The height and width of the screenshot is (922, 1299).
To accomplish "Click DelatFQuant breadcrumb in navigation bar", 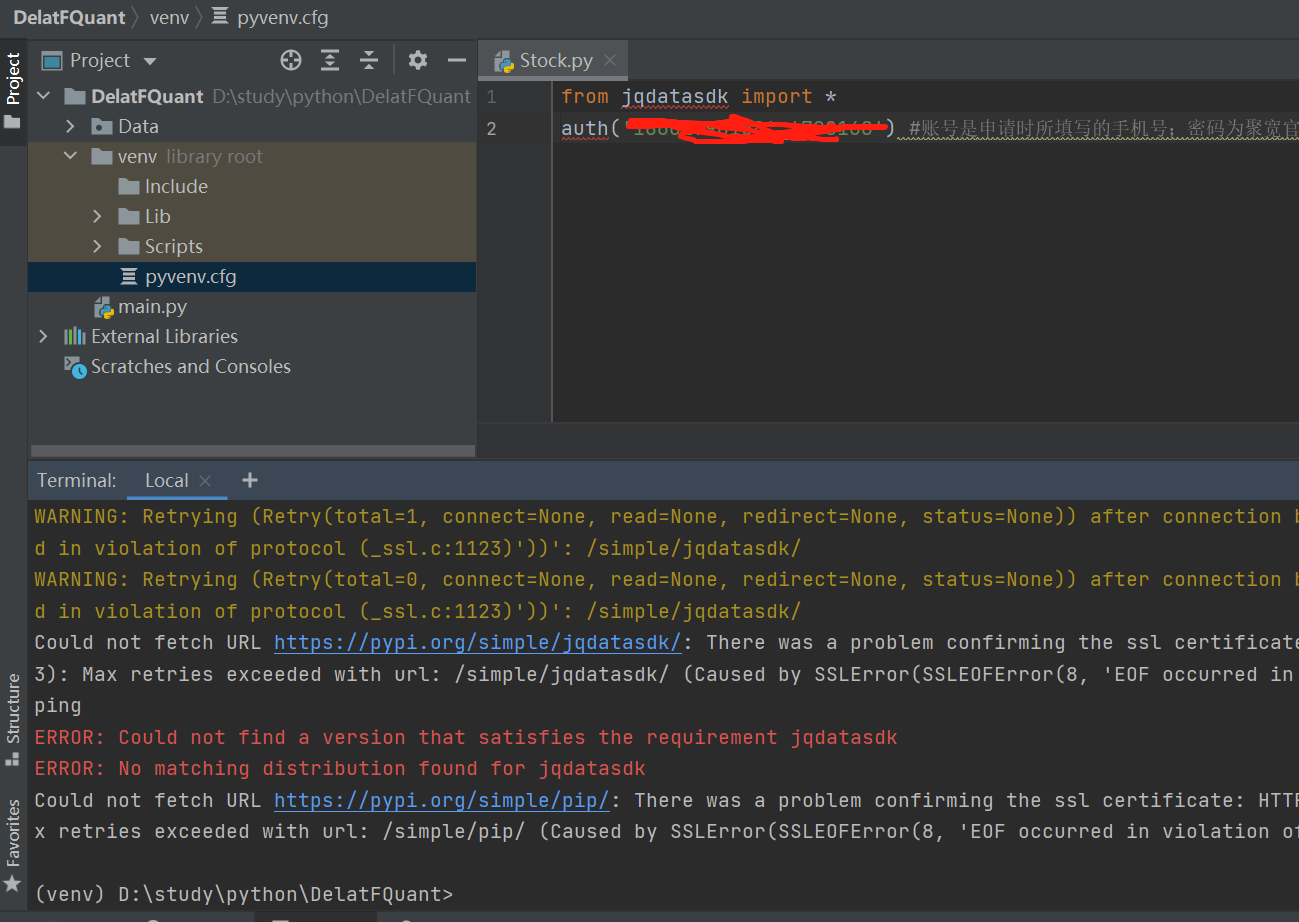I will [x=69, y=18].
